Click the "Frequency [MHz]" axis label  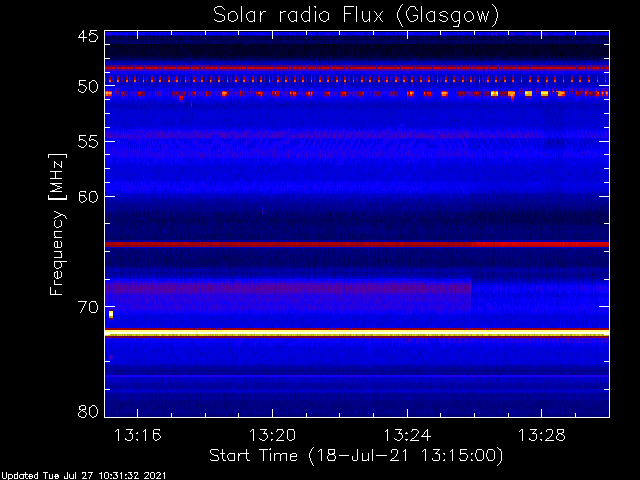click(57, 224)
